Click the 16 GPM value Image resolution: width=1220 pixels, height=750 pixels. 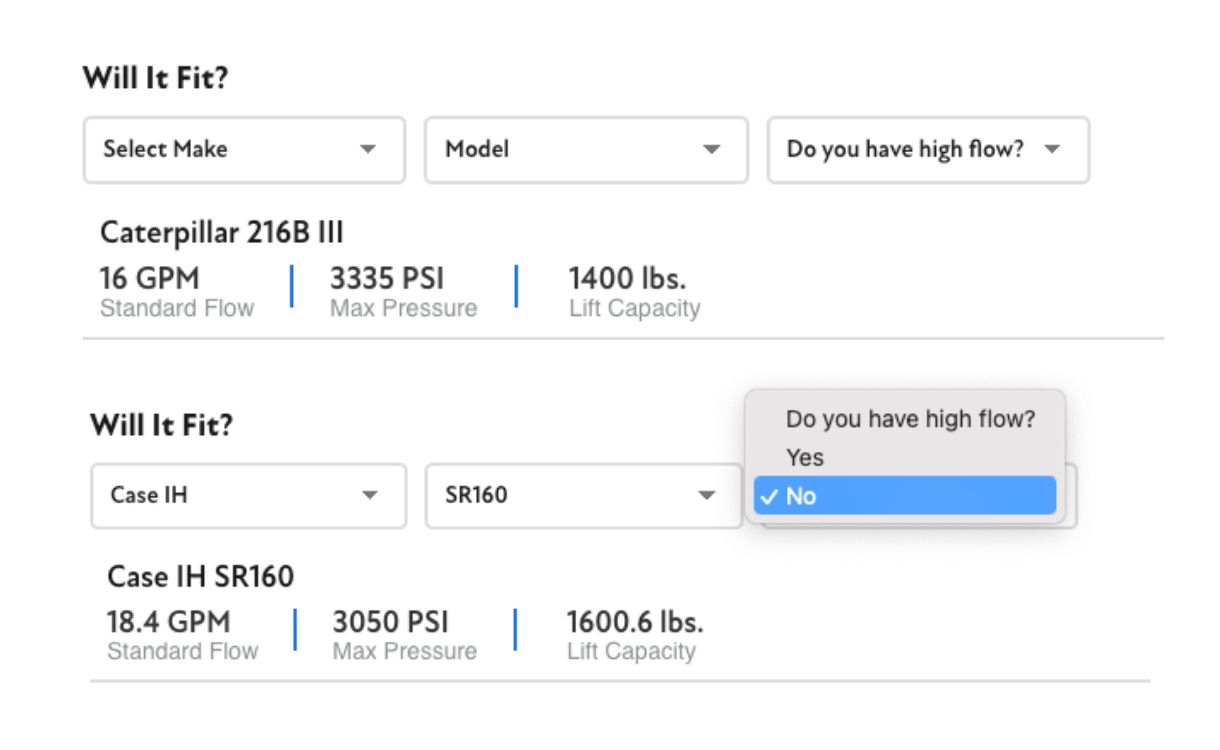[x=149, y=277]
